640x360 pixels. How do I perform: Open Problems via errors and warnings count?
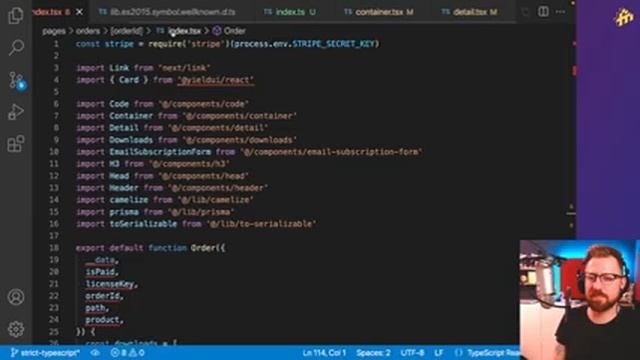click(127, 353)
